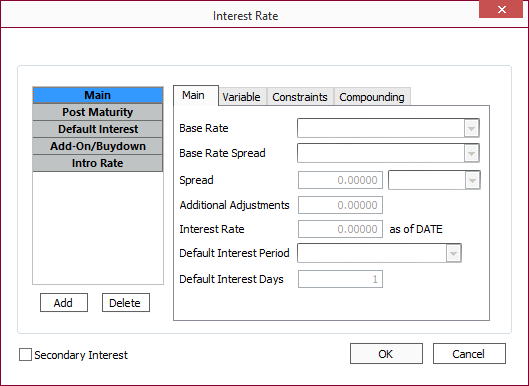Select Add-On/Buydown list entry
This screenshot has height=386, width=529.
click(98, 146)
